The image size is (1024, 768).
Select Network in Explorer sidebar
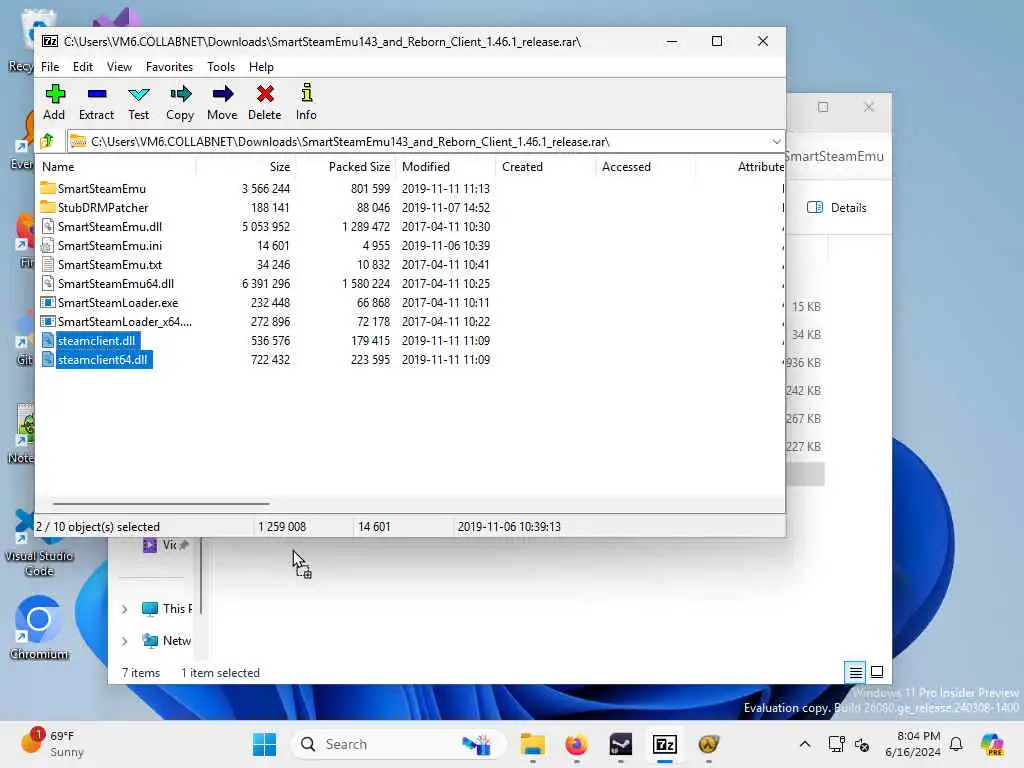click(x=167, y=641)
